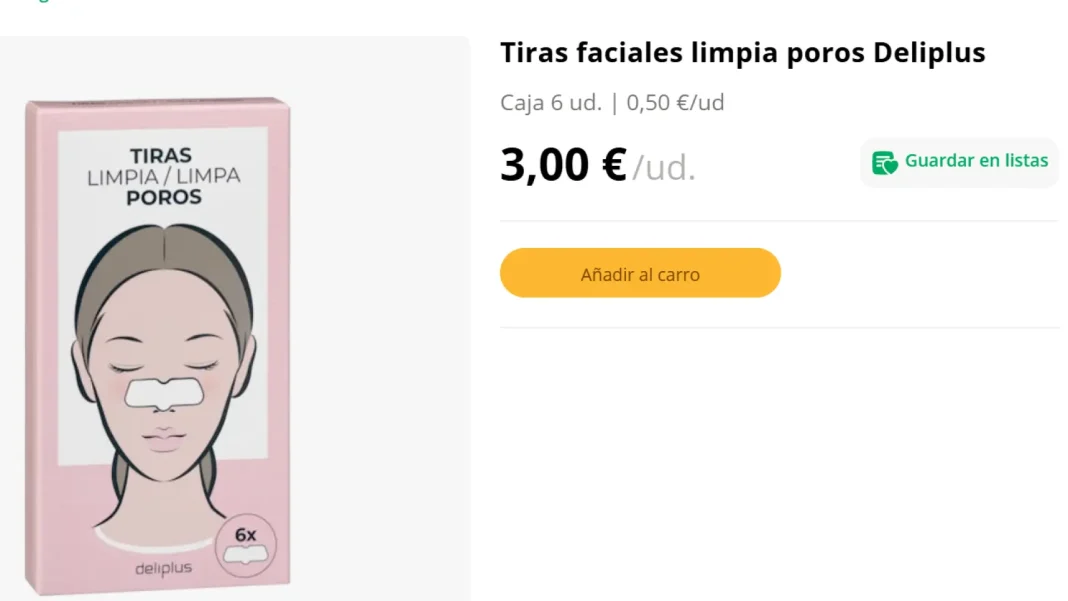Click the 'POROS' word on the box
Image resolution: width=1068 pixels, height=601 pixels.
point(164,197)
